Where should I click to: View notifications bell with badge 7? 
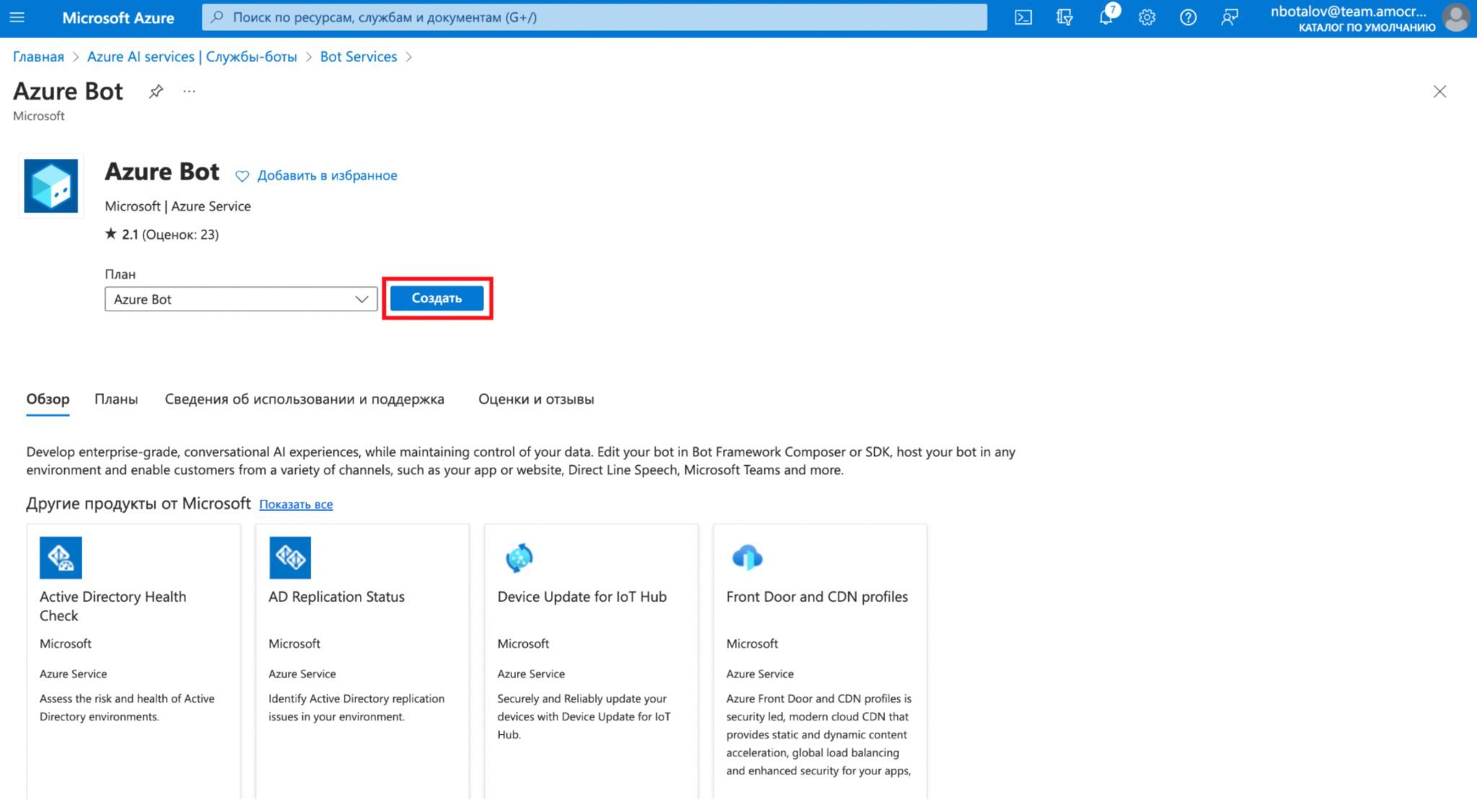[1106, 16]
